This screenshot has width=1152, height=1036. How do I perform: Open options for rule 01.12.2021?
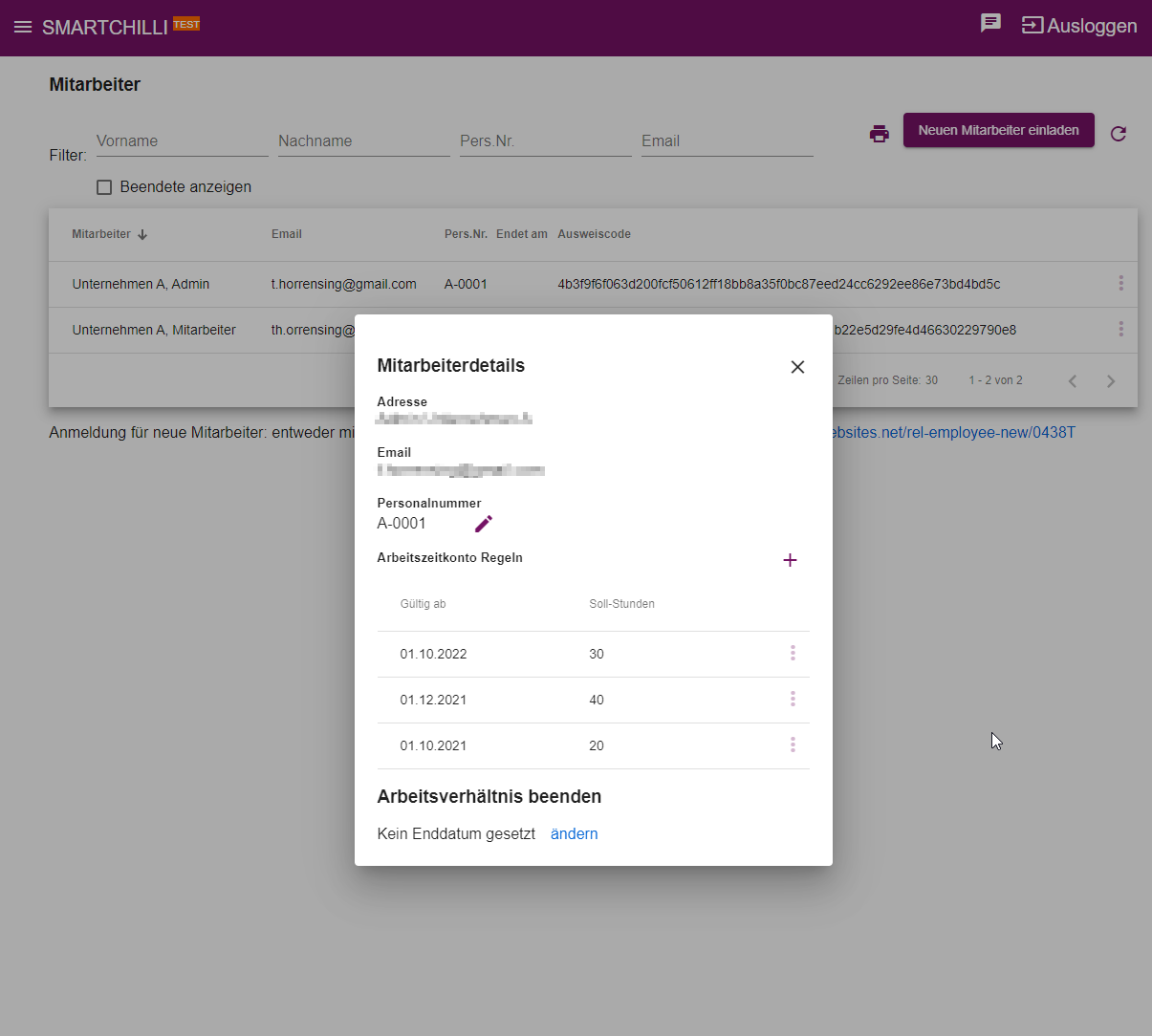tap(793, 700)
